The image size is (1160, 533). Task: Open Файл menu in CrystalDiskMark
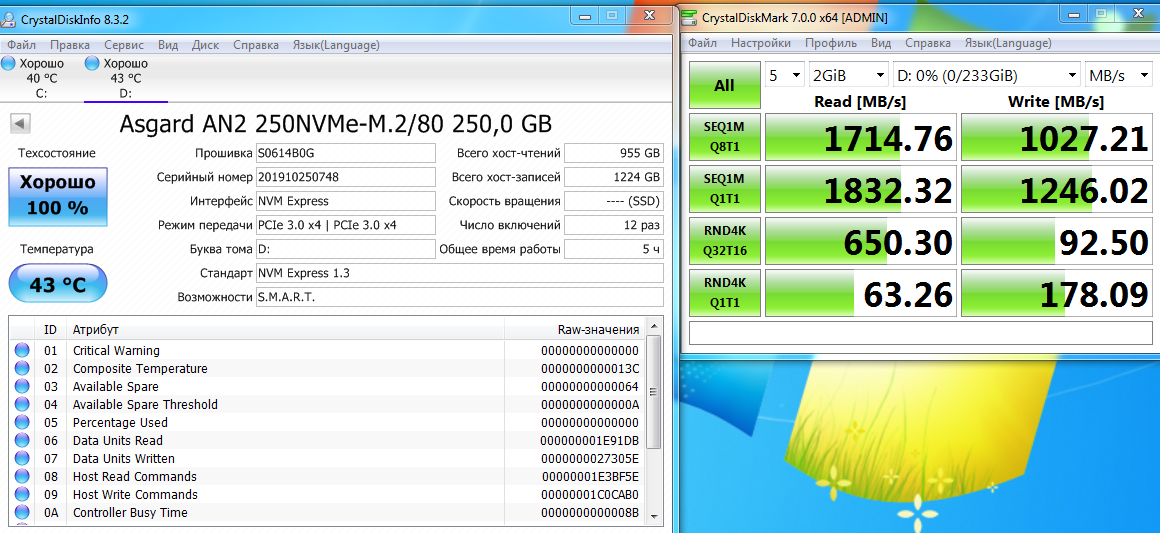tap(702, 43)
